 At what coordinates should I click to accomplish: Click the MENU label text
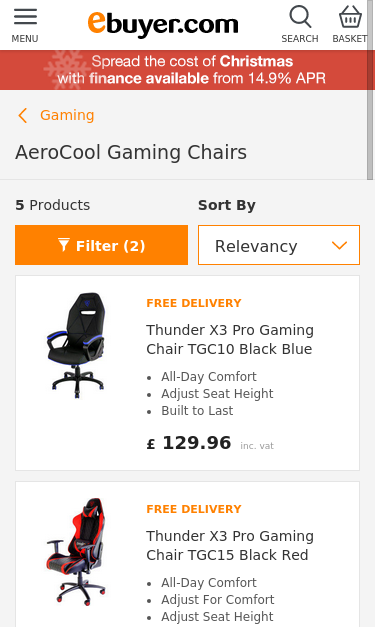25,39
